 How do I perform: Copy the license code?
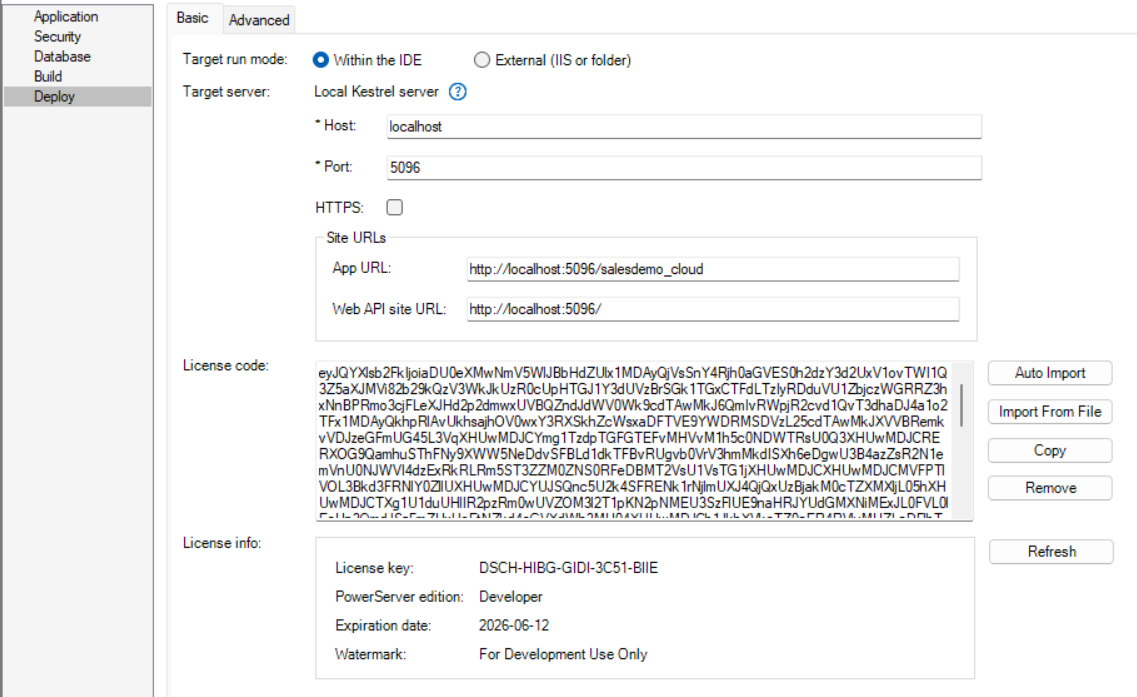click(x=1049, y=450)
